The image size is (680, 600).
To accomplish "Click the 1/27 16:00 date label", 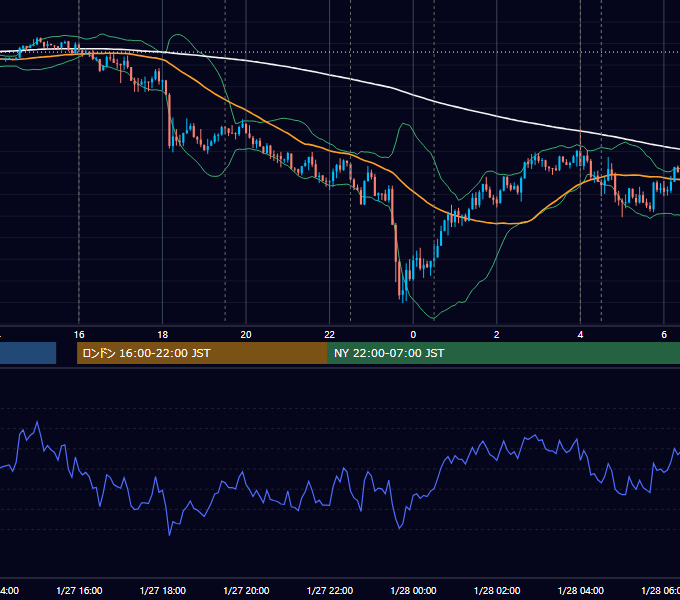I will 79,591.
